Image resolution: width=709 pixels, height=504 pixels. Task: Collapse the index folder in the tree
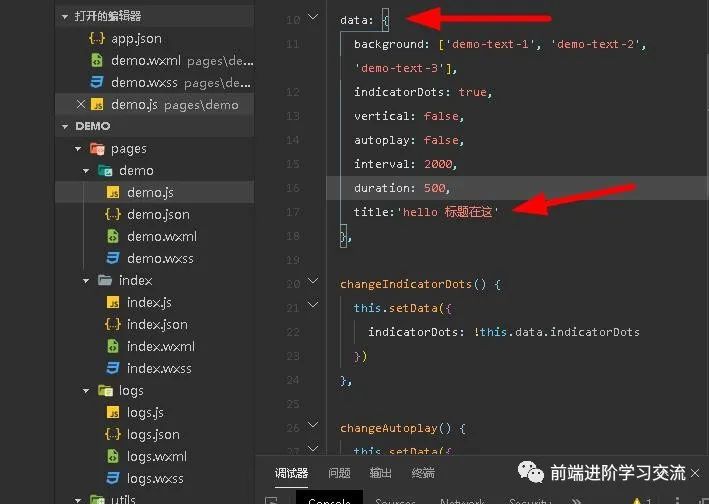click(x=89, y=280)
